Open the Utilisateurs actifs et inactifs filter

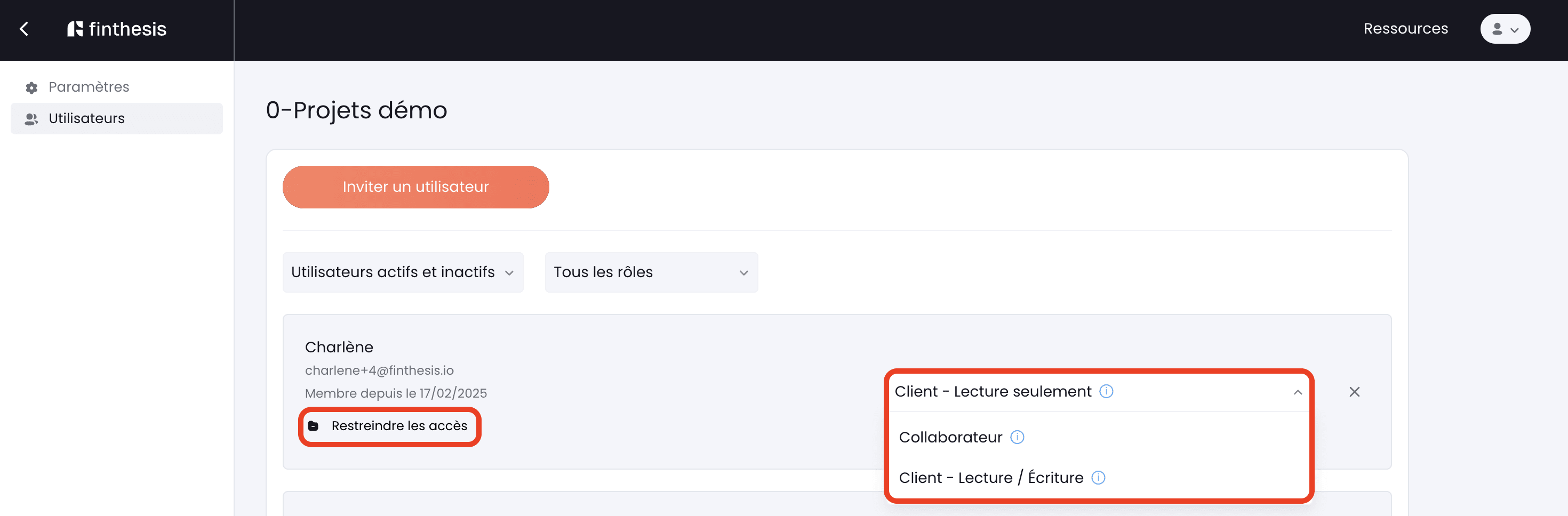point(402,272)
